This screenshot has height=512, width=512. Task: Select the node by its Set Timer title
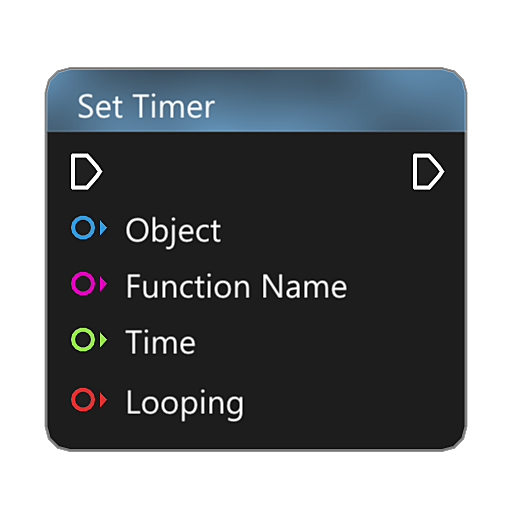[x=146, y=106]
